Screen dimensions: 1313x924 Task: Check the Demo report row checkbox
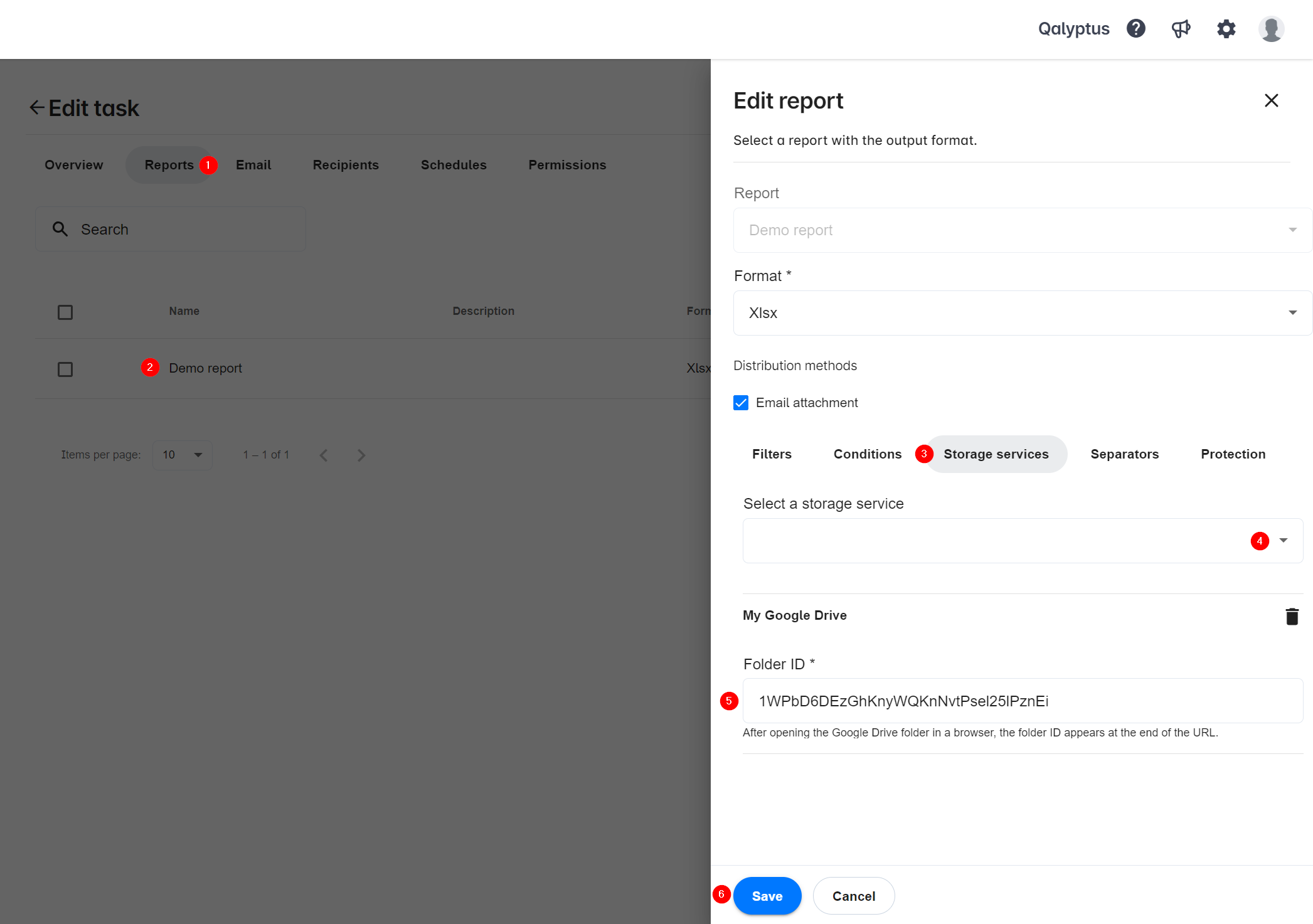point(65,368)
